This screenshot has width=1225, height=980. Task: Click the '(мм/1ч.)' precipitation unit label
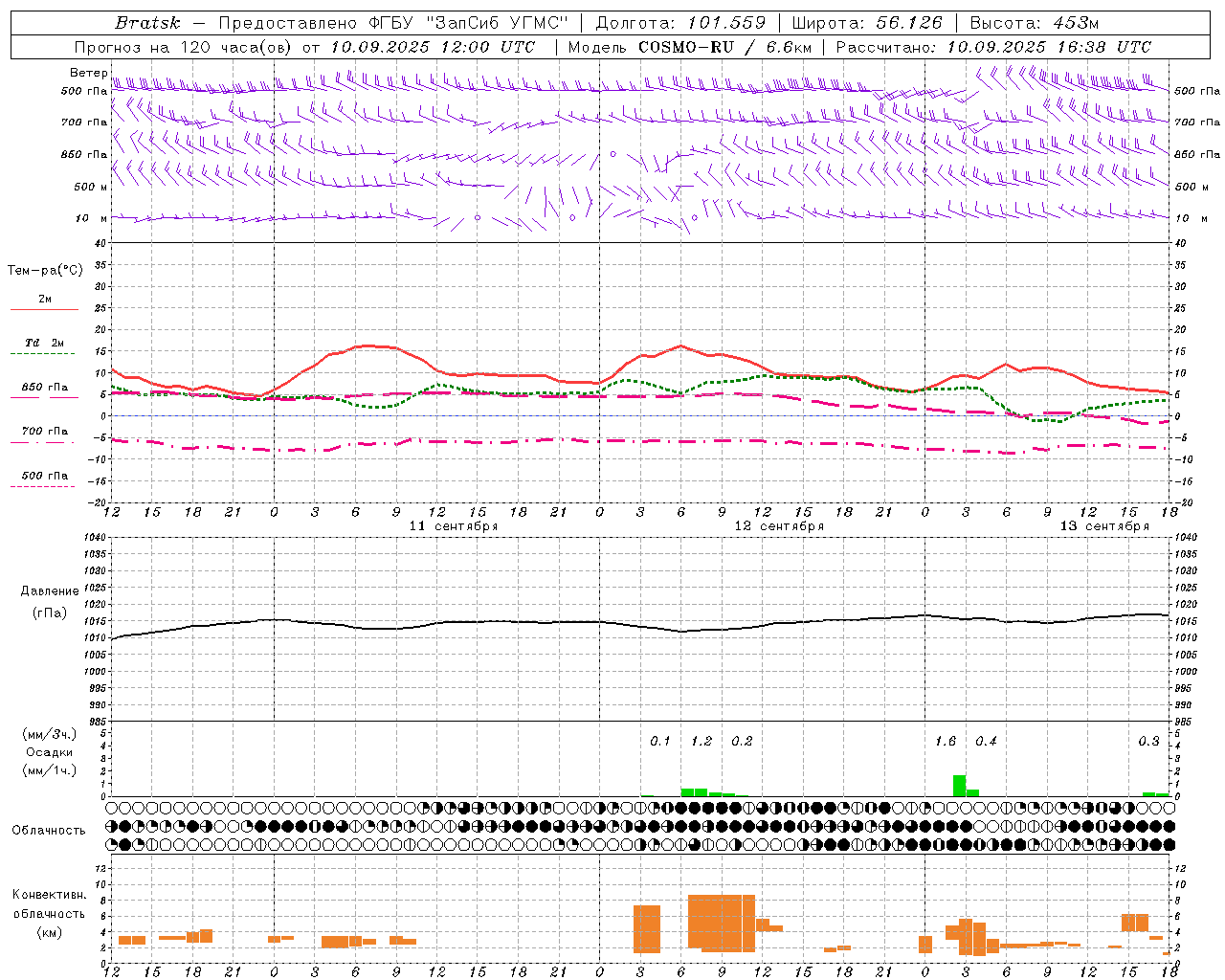tap(50, 770)
